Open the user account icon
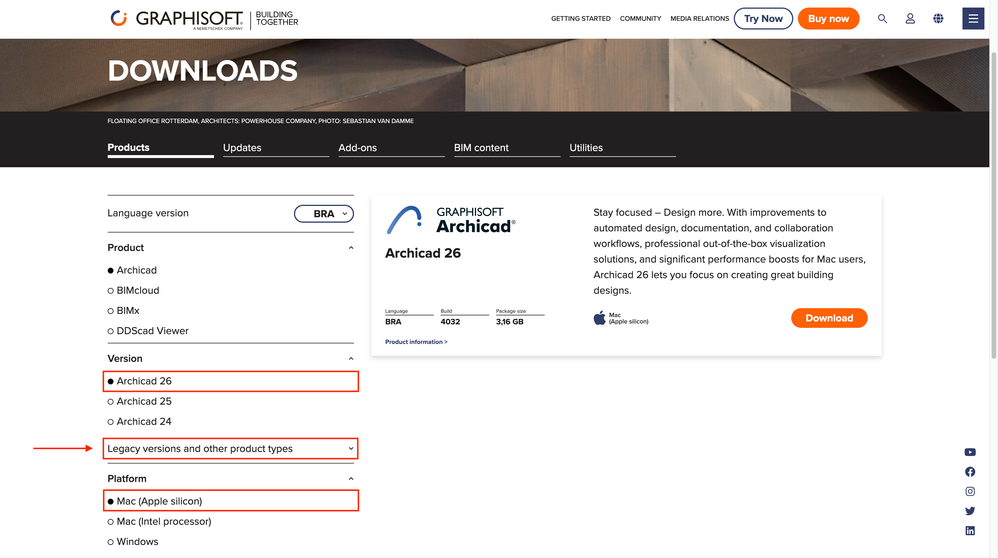Screen dimensions: 998x558 pyautogui.click(x=910, y=18)
